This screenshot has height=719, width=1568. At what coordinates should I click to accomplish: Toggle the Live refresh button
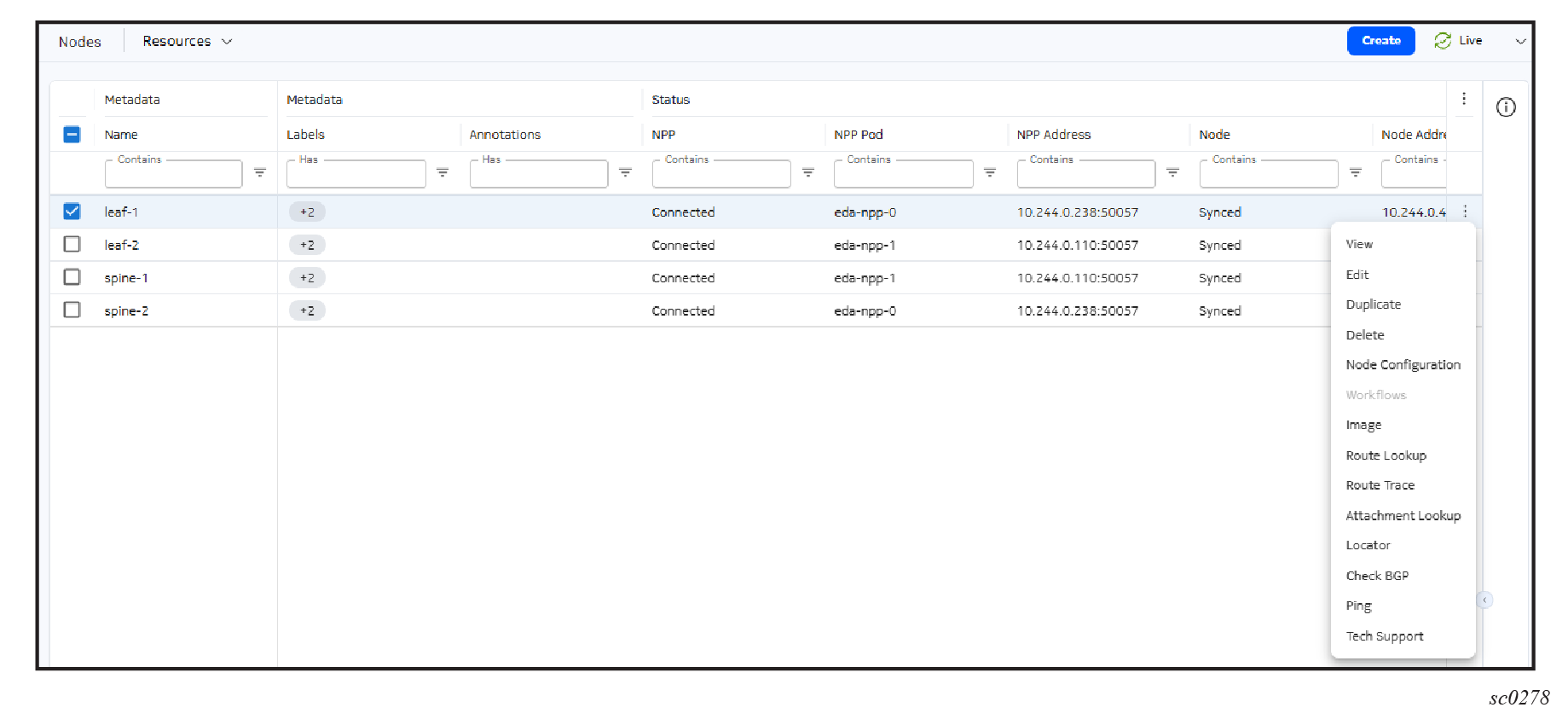click(x=1458, y=41)
